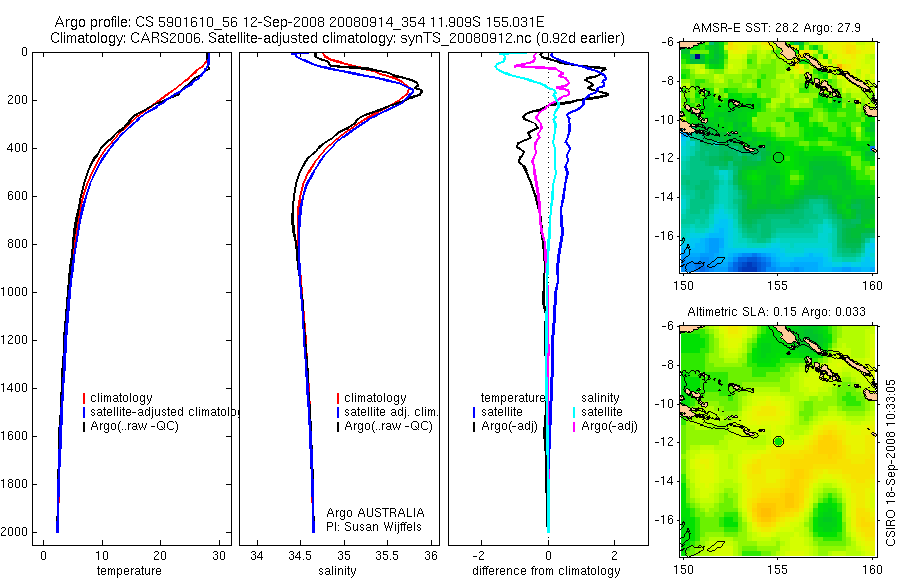Click latitude label '-12' on SST map
Screen dimensions: 900x580
click(666, 158)
